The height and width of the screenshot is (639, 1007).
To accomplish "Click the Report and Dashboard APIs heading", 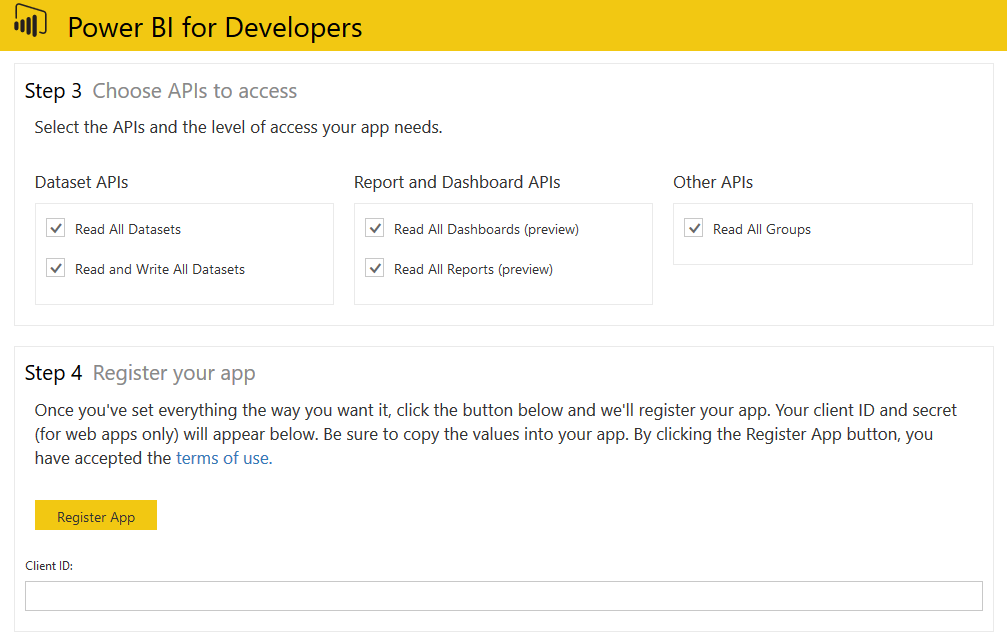I will pos(457,182).
